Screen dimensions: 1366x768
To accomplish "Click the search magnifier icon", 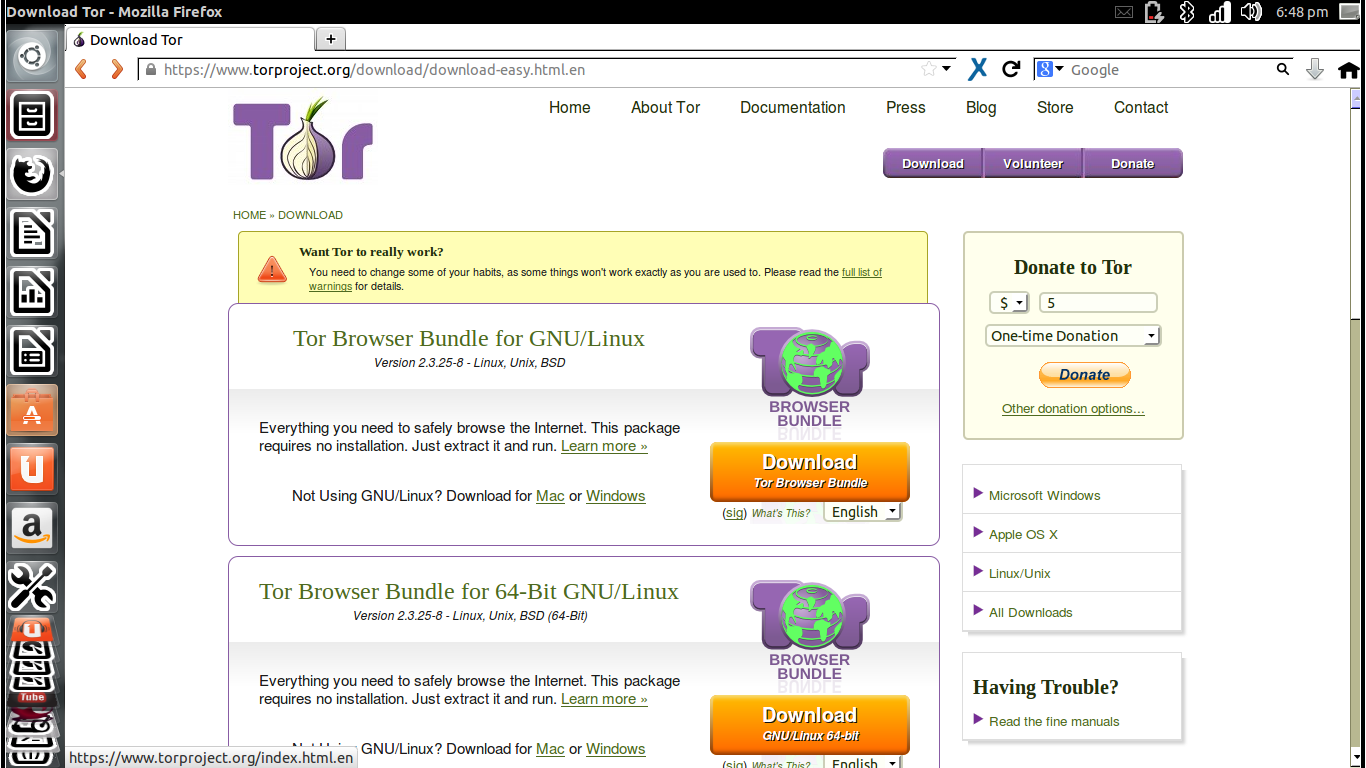I will pyautogui.click(x=1283, y=69).
